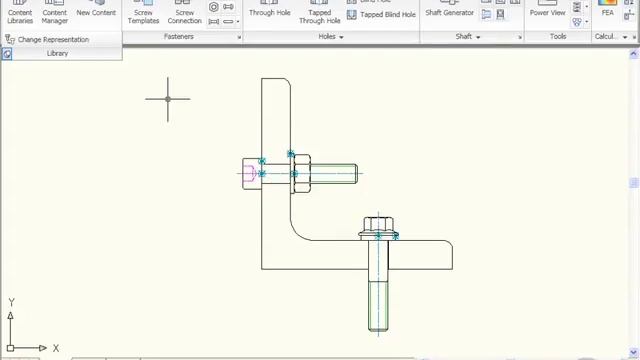Insert a Through Hole
This screenshot has width=640, height=360.
click(x=270, y=9)
